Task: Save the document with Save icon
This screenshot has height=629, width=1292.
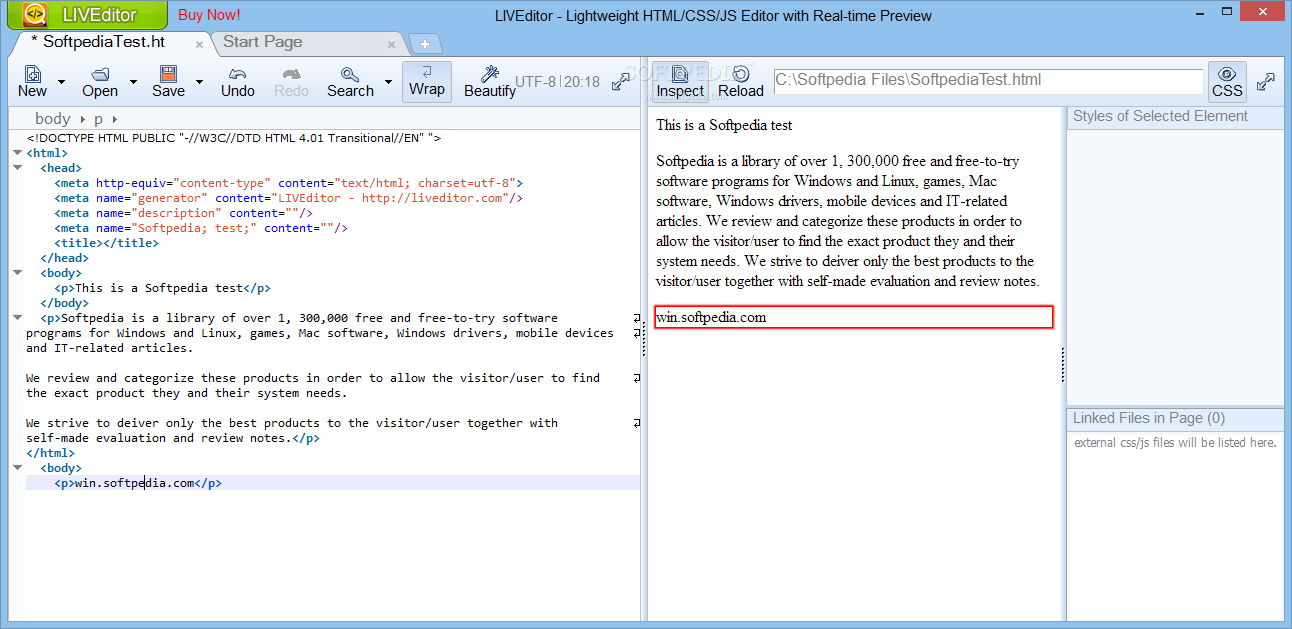Action: pos(168,82)
